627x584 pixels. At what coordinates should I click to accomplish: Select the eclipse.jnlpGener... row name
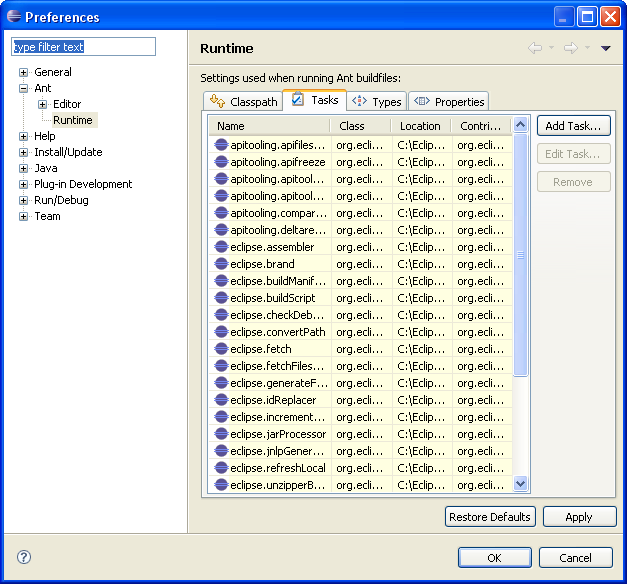pos(277,451)
